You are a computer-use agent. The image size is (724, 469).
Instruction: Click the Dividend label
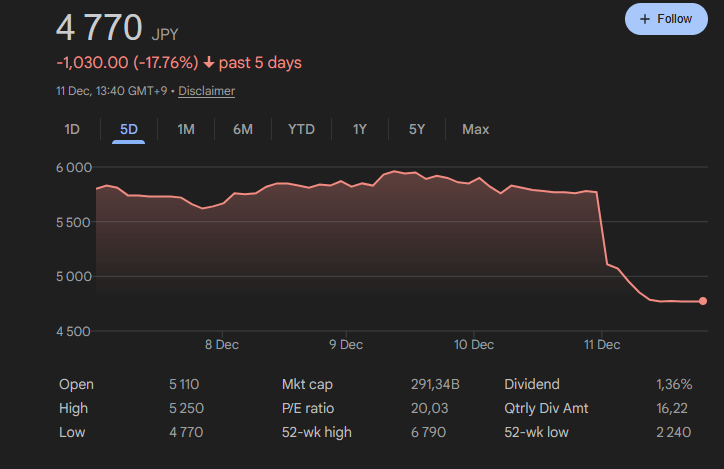click(x=532, y=384)
